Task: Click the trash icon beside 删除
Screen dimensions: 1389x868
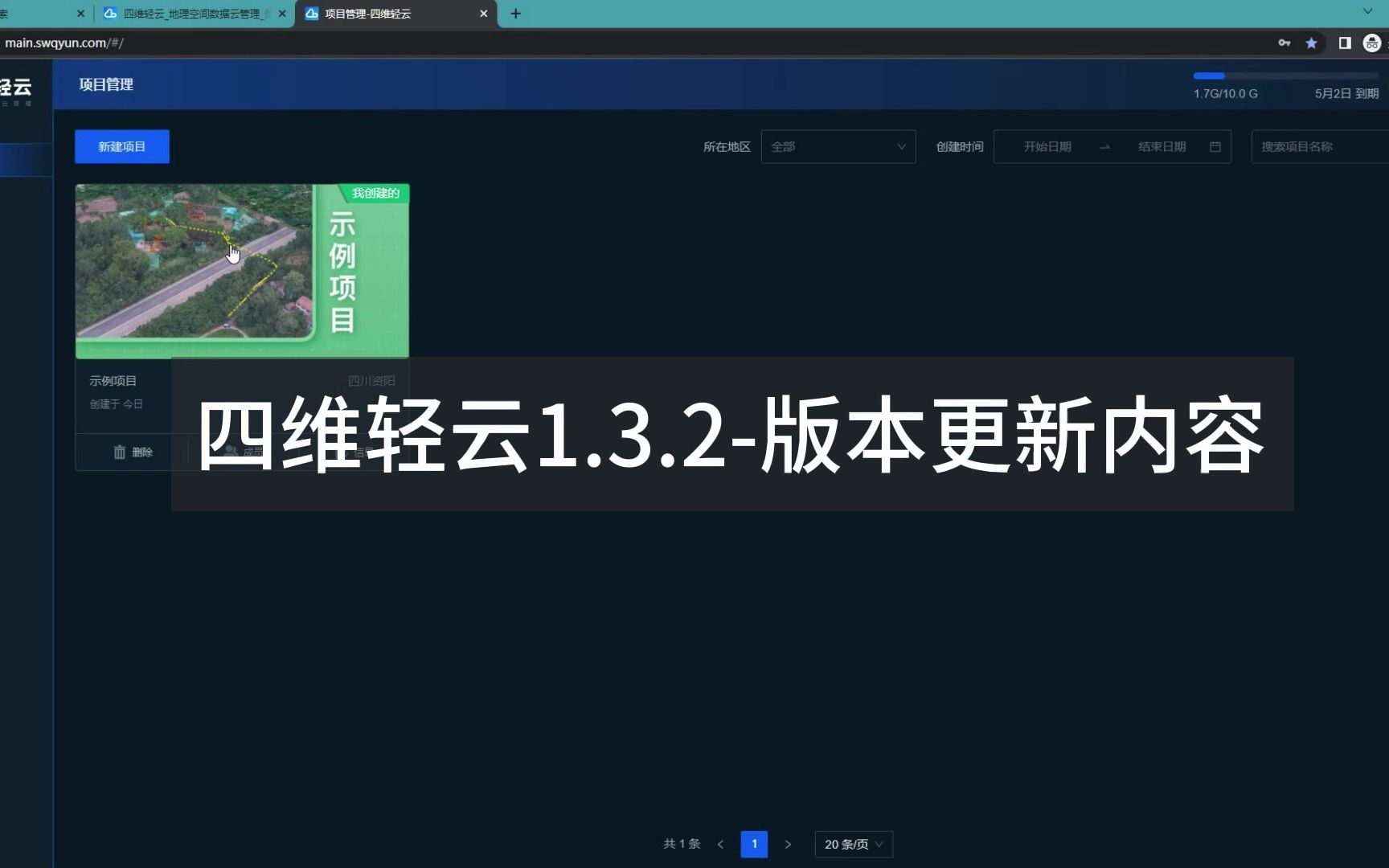Action: [x=119, y=452]
